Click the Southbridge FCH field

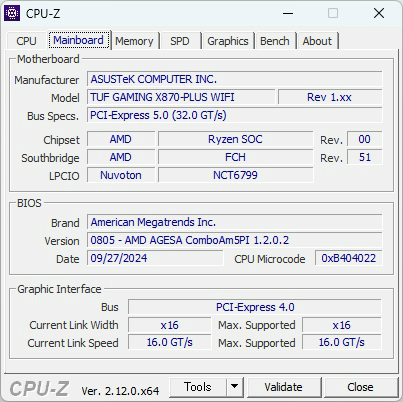tap(235, 157)
